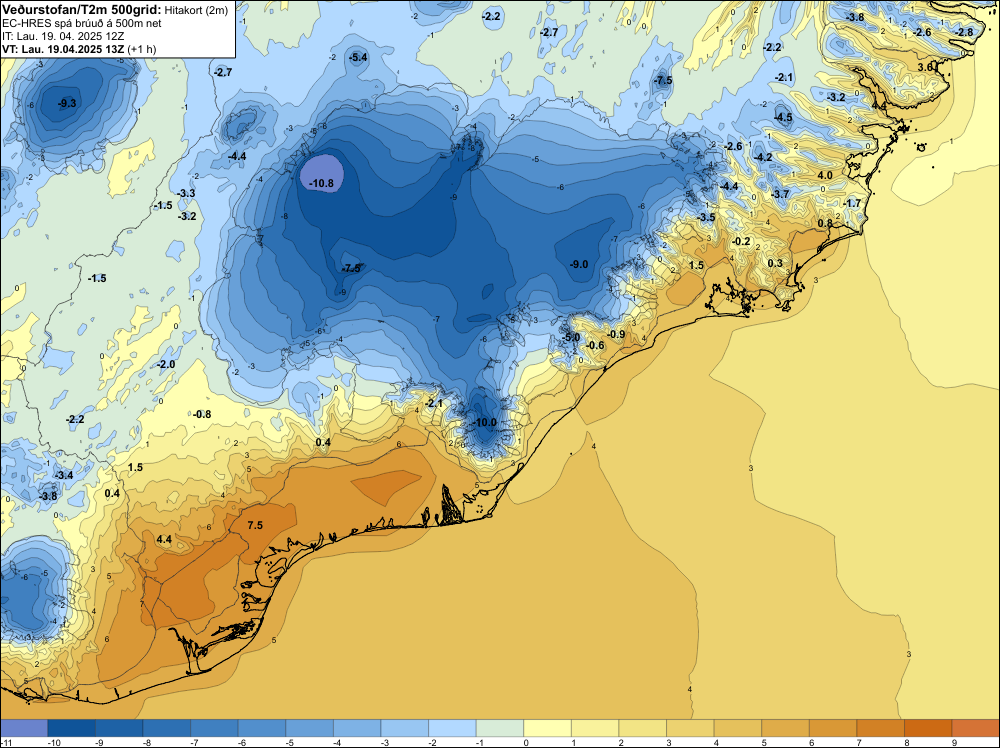Click the '-2.8' temperature label
Screen dimensions: 1000x748
coord(964,32)
